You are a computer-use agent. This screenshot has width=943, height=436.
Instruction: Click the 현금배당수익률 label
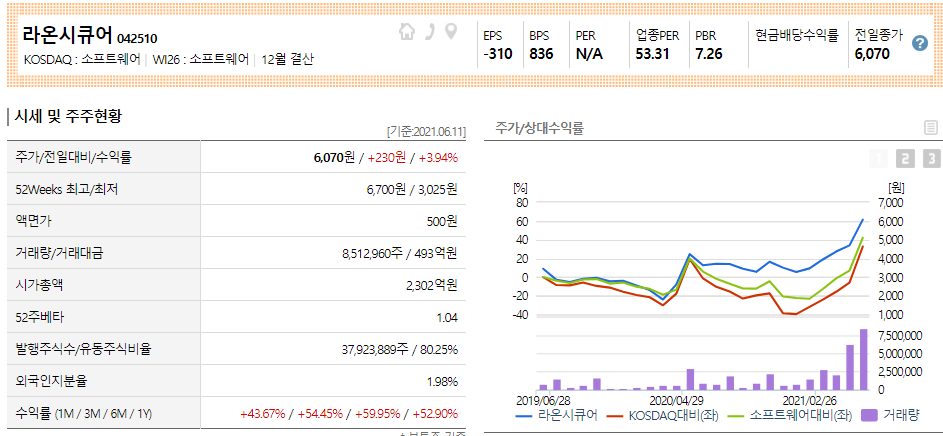797,35
